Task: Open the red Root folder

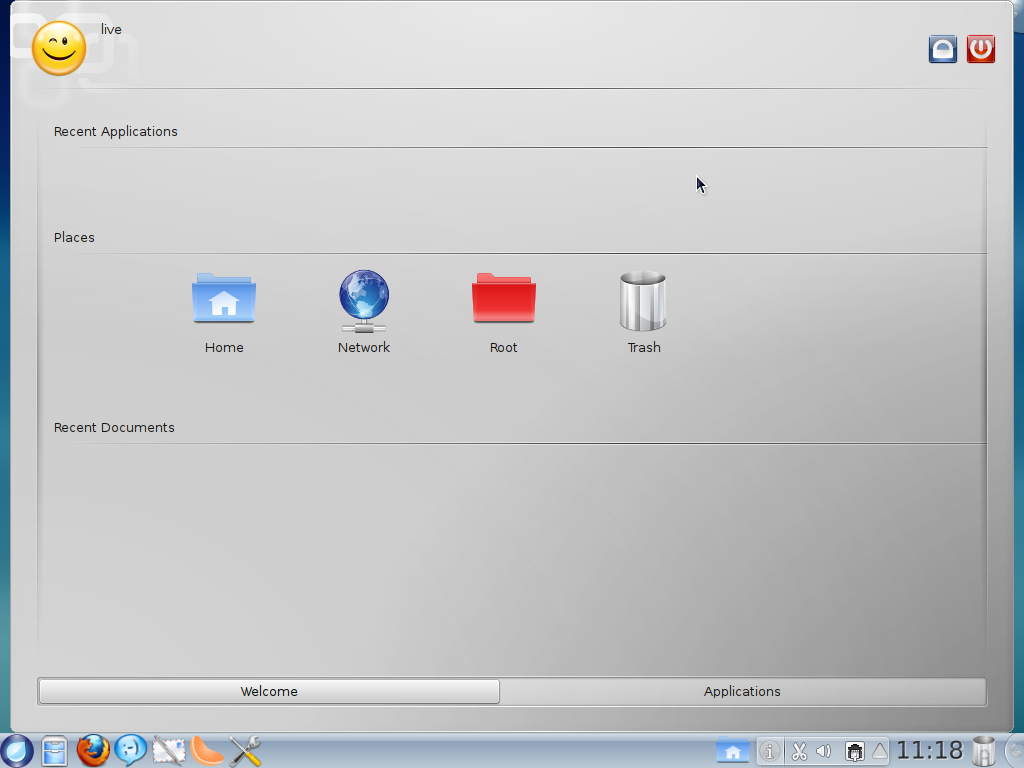Action: click(504, 300)
